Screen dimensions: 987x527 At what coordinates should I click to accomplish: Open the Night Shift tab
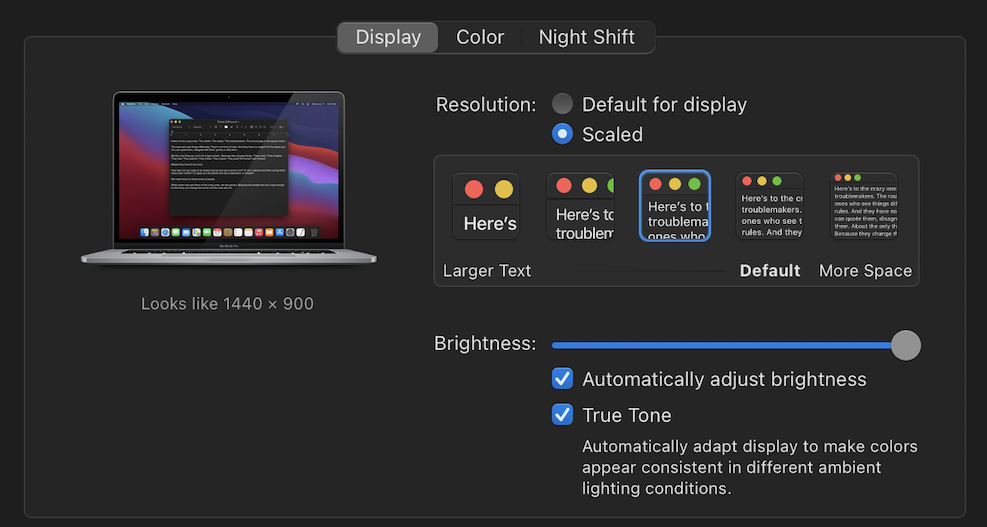[x=586, y=37]
